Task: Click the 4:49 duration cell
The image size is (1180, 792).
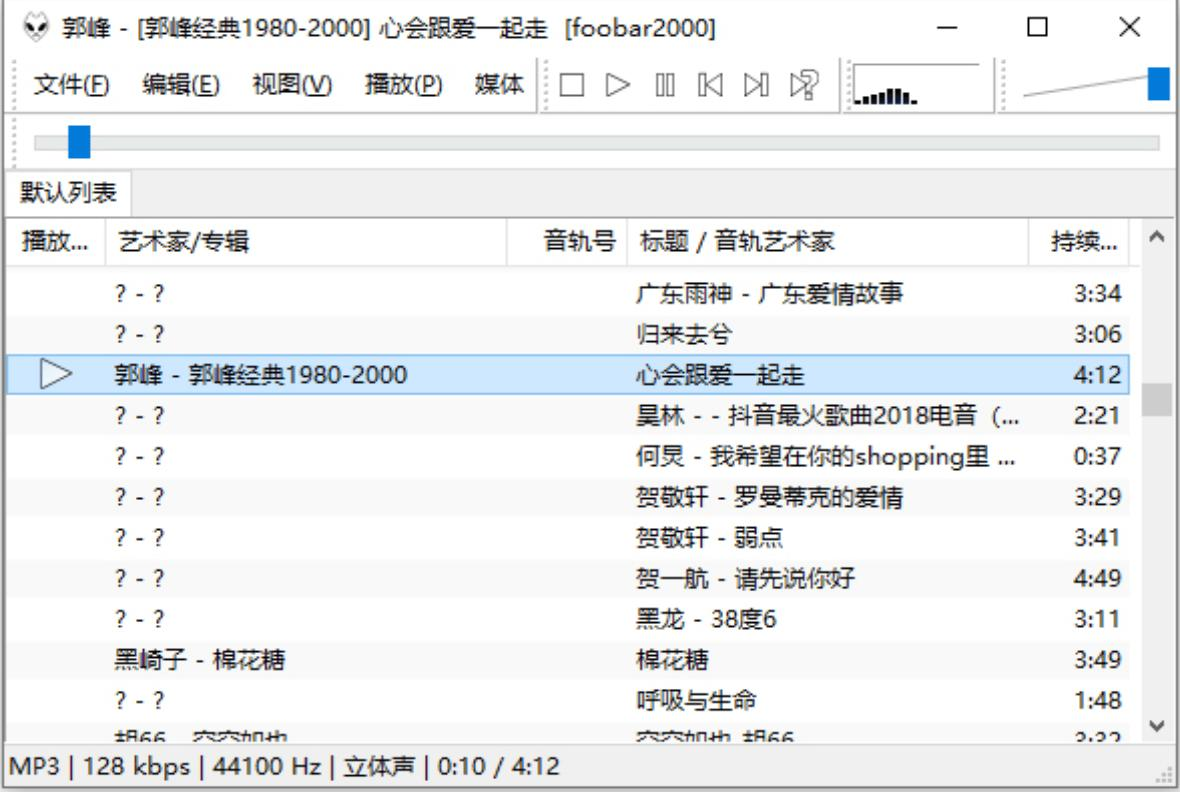Action: tap(1097, 577)
